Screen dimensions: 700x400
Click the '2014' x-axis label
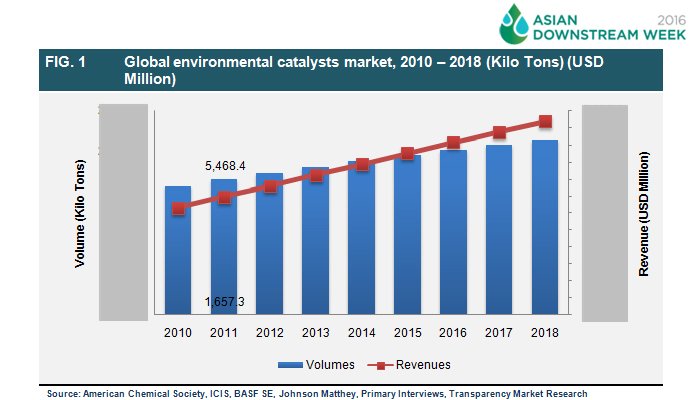click(x=362, y=333)
